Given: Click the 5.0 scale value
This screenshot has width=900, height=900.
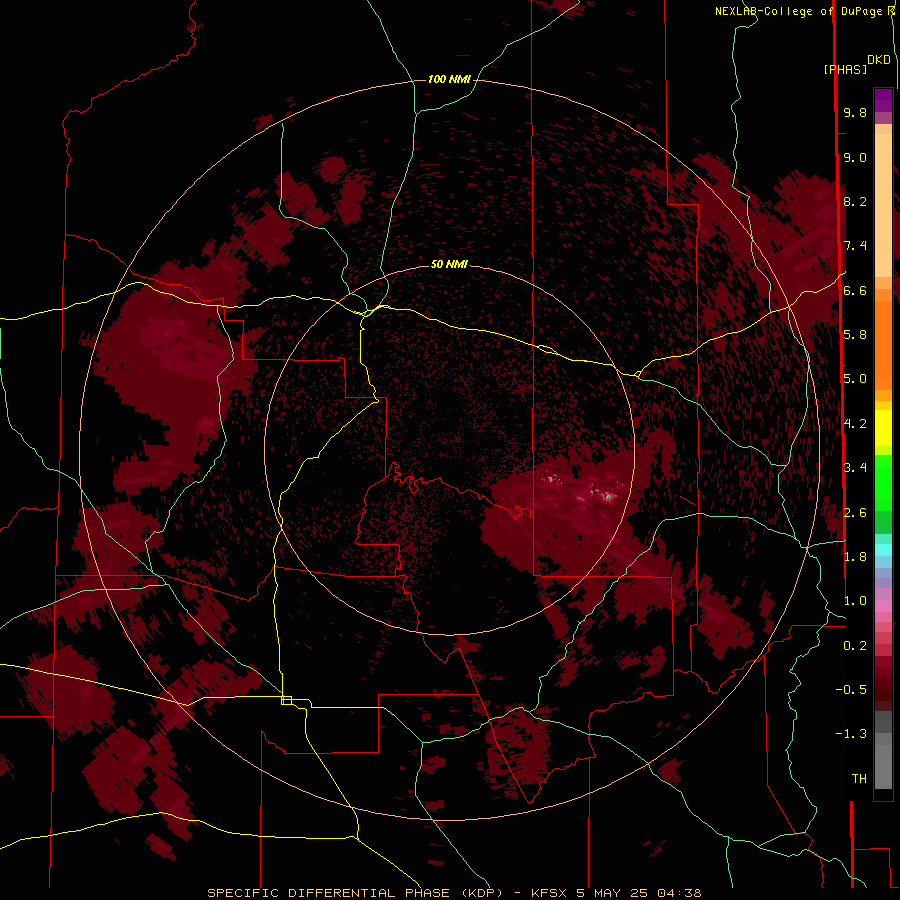Looking at the screenshot, I should point(855,379).
